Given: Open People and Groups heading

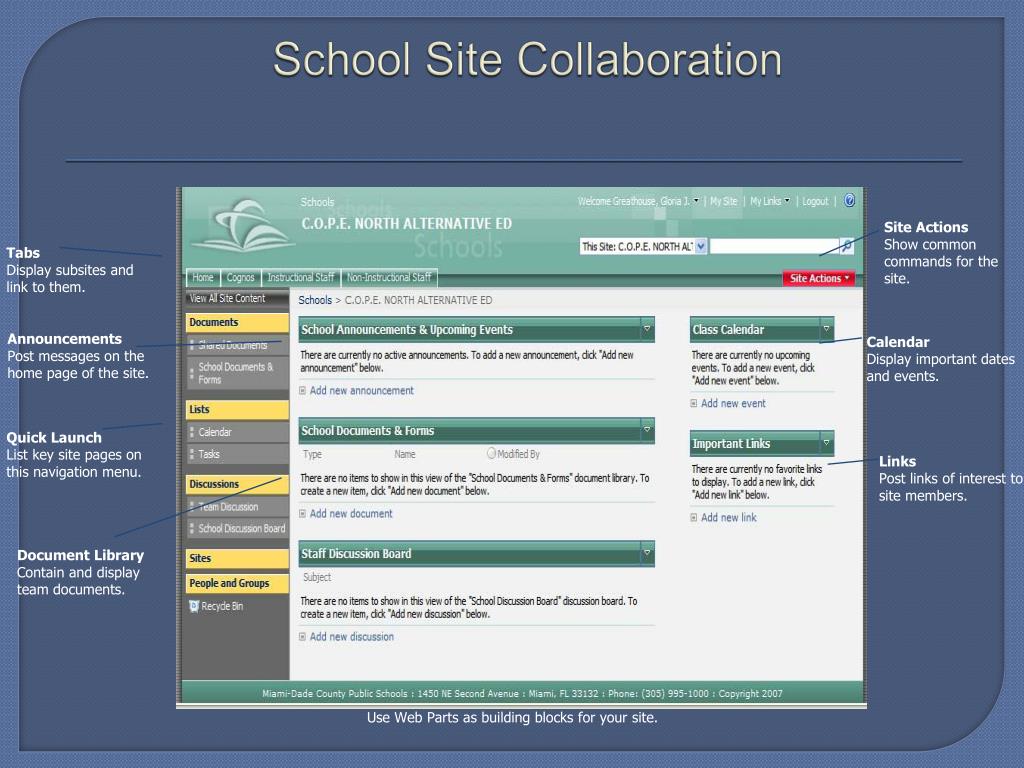Looking at the screenshot, I should pos(237,583).
